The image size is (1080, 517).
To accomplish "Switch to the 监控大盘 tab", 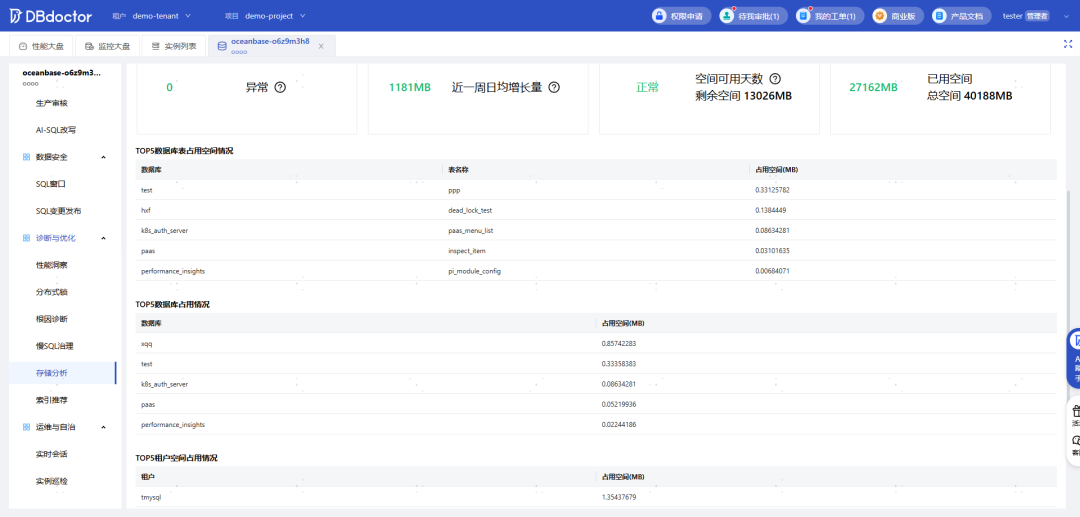I will tap(107, 46).
